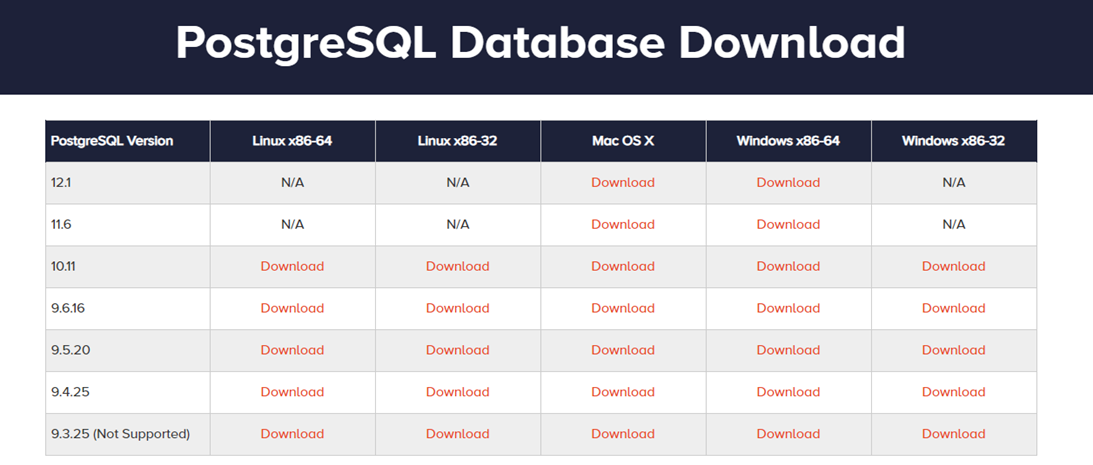The width and height of the screenshot is (1093, 465).
Task: Download PostgreSQL 11.6 for Windows x86-64
Action: click(x=788, y=224)
